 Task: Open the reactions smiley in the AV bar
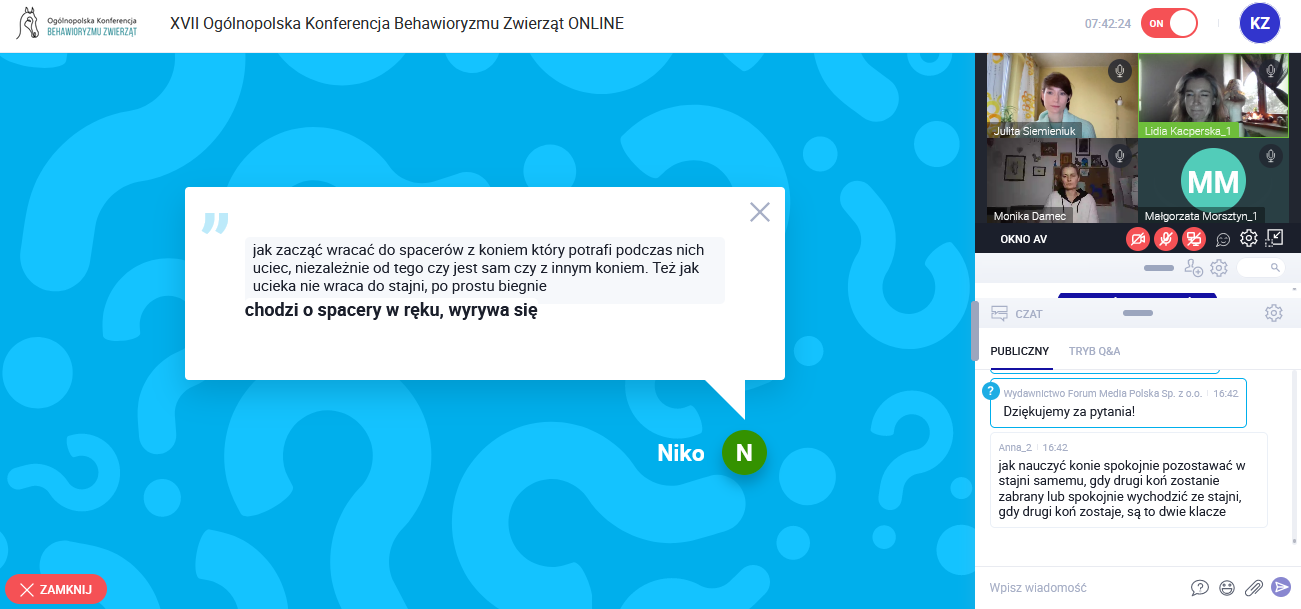[1222, 239]
